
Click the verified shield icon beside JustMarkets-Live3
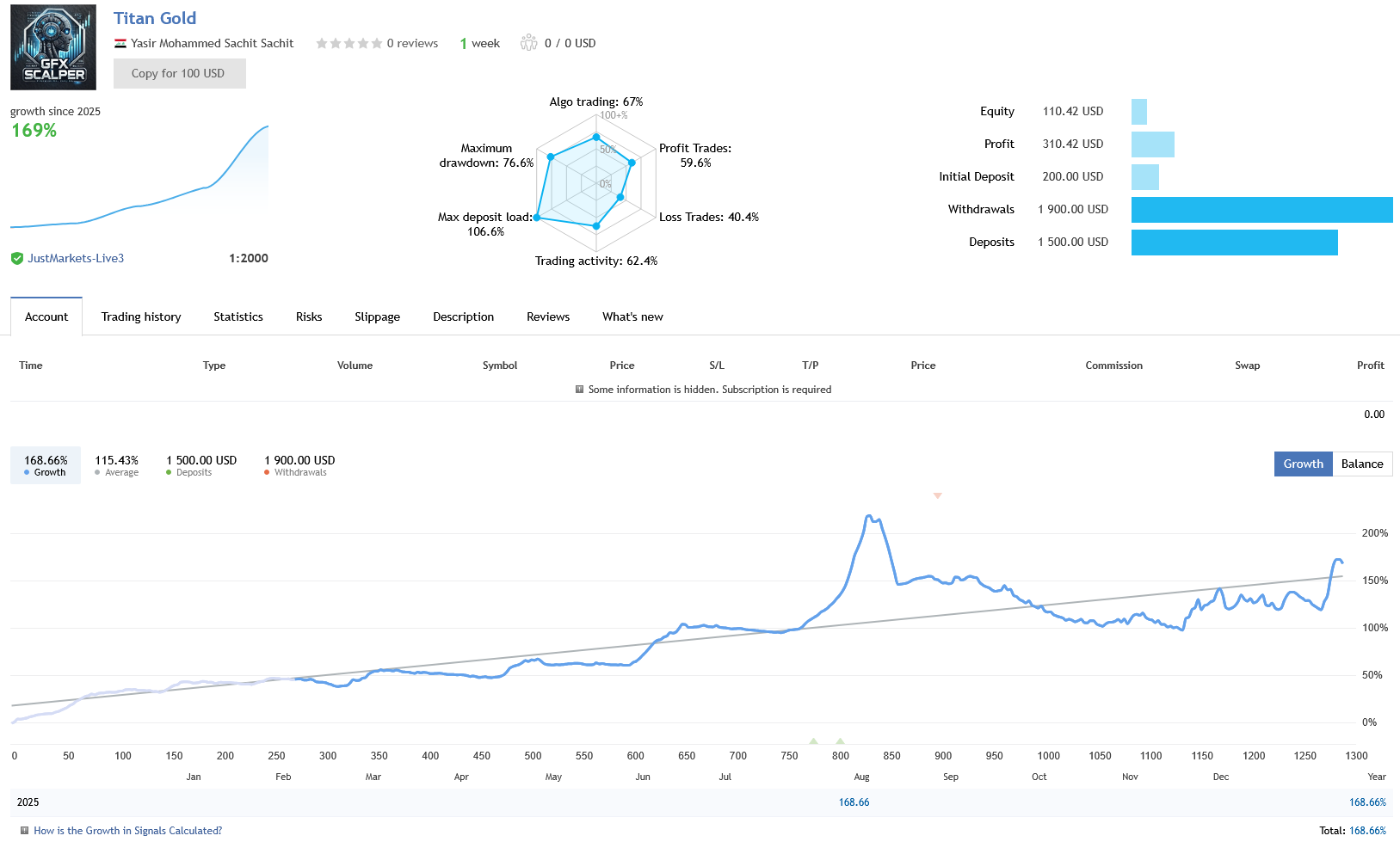[x=17, y=258]
